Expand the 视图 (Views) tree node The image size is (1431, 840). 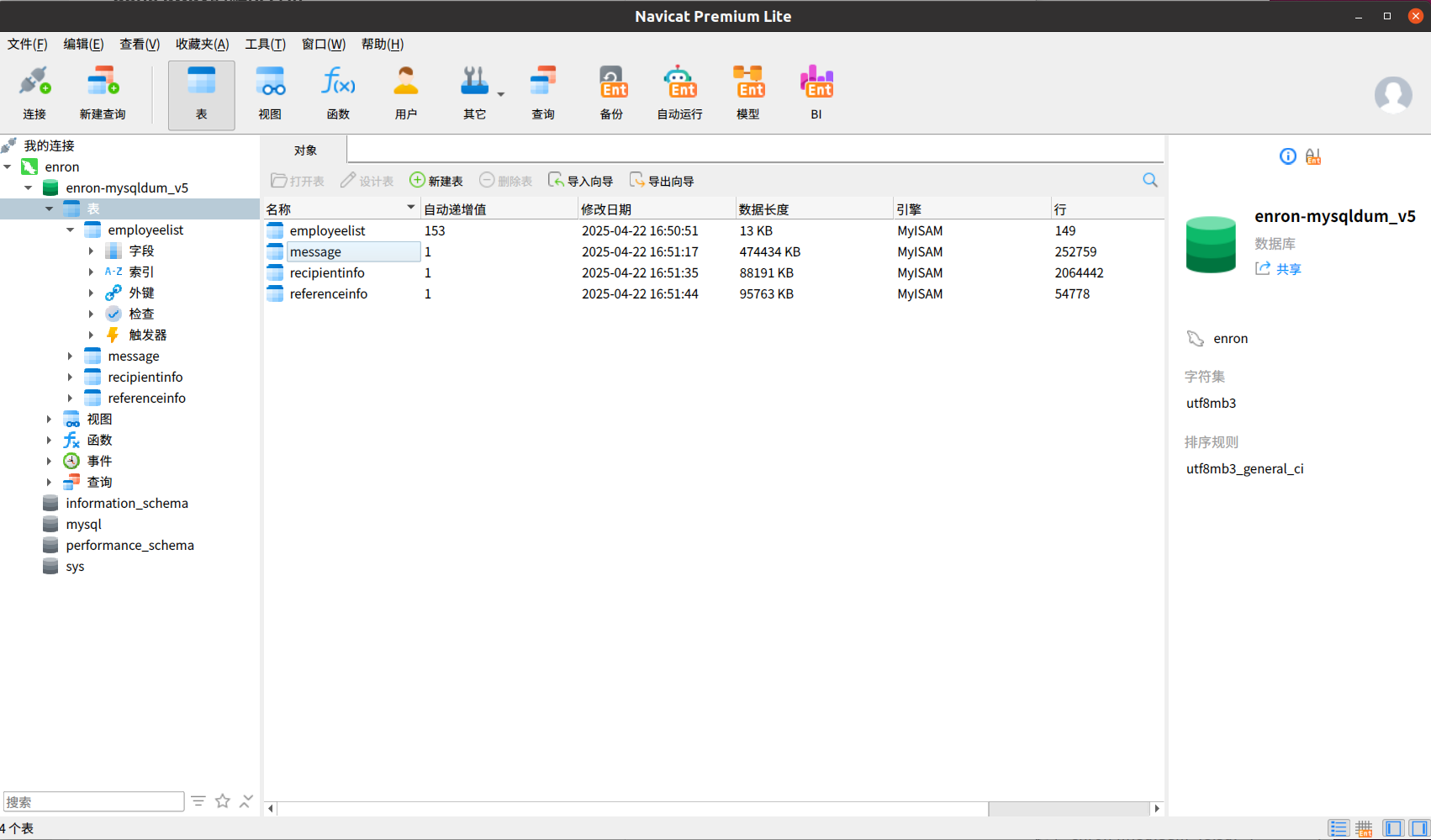pyautogui.click(x=50, y=419)
